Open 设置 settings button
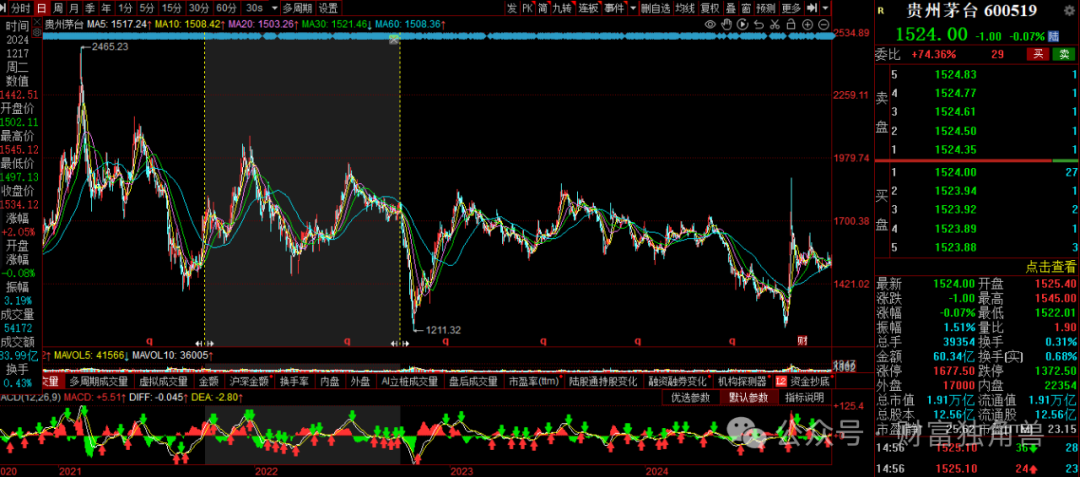This screenshot has height=477, width=1080. 328,8
